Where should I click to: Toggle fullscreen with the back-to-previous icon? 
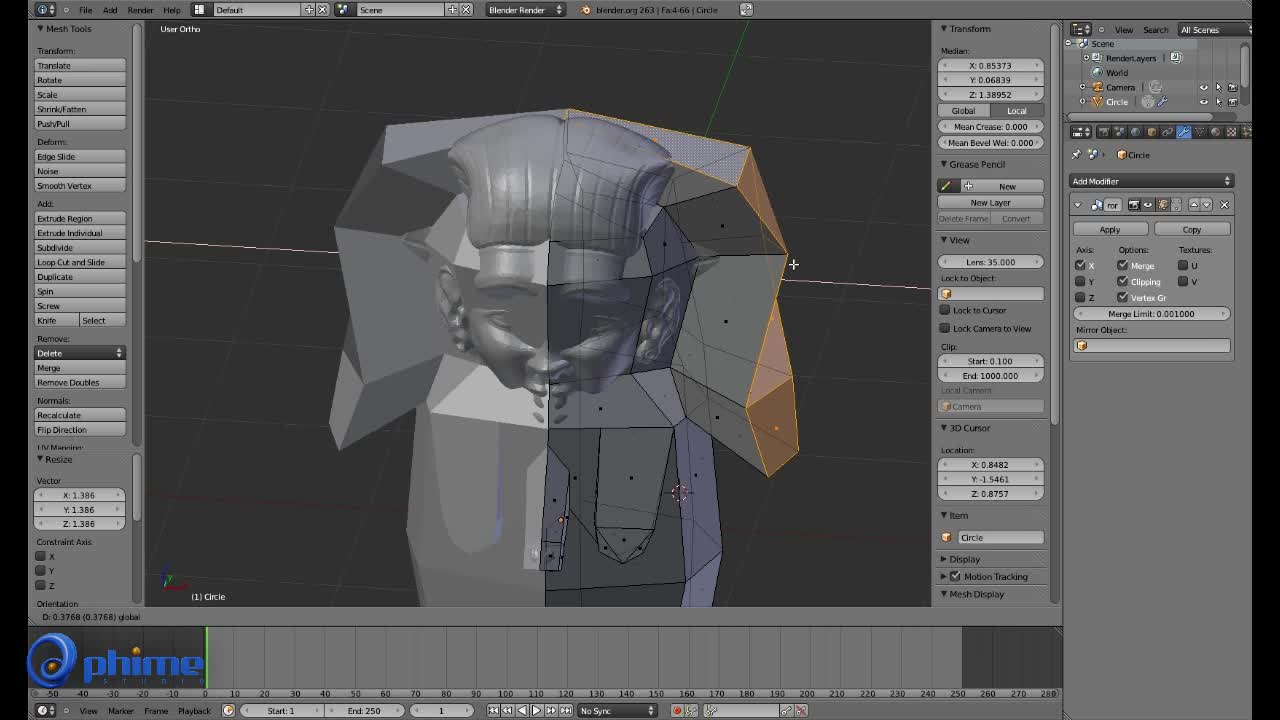tap(746, 10)
